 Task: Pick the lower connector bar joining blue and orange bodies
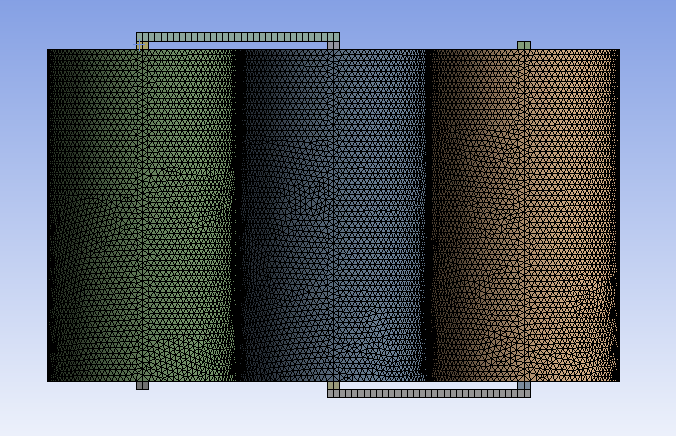tap(429, 393)
